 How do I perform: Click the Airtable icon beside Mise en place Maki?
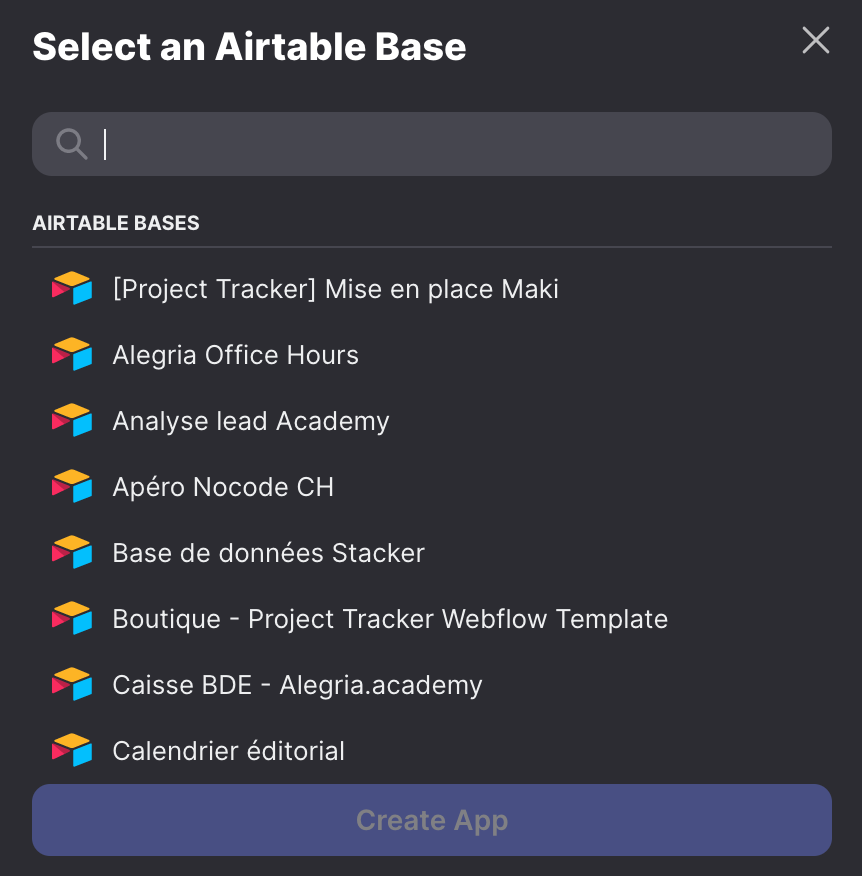point(72,288)
